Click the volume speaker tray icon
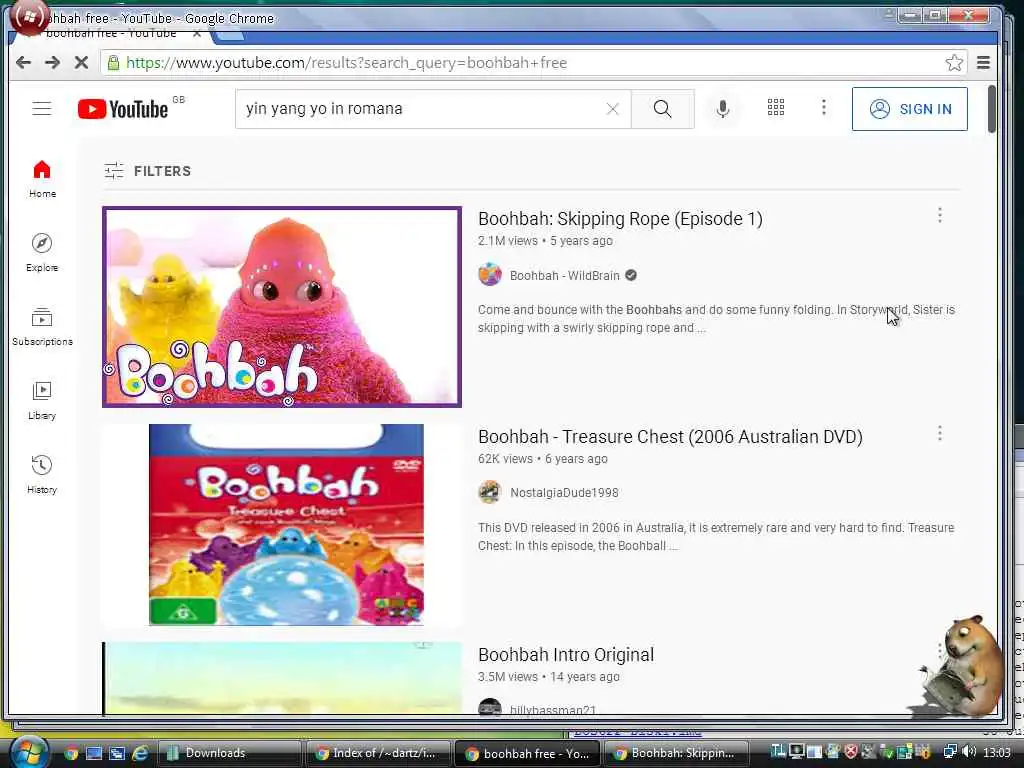The width and height of the screenshot is (1024, 768). point(968,752)
